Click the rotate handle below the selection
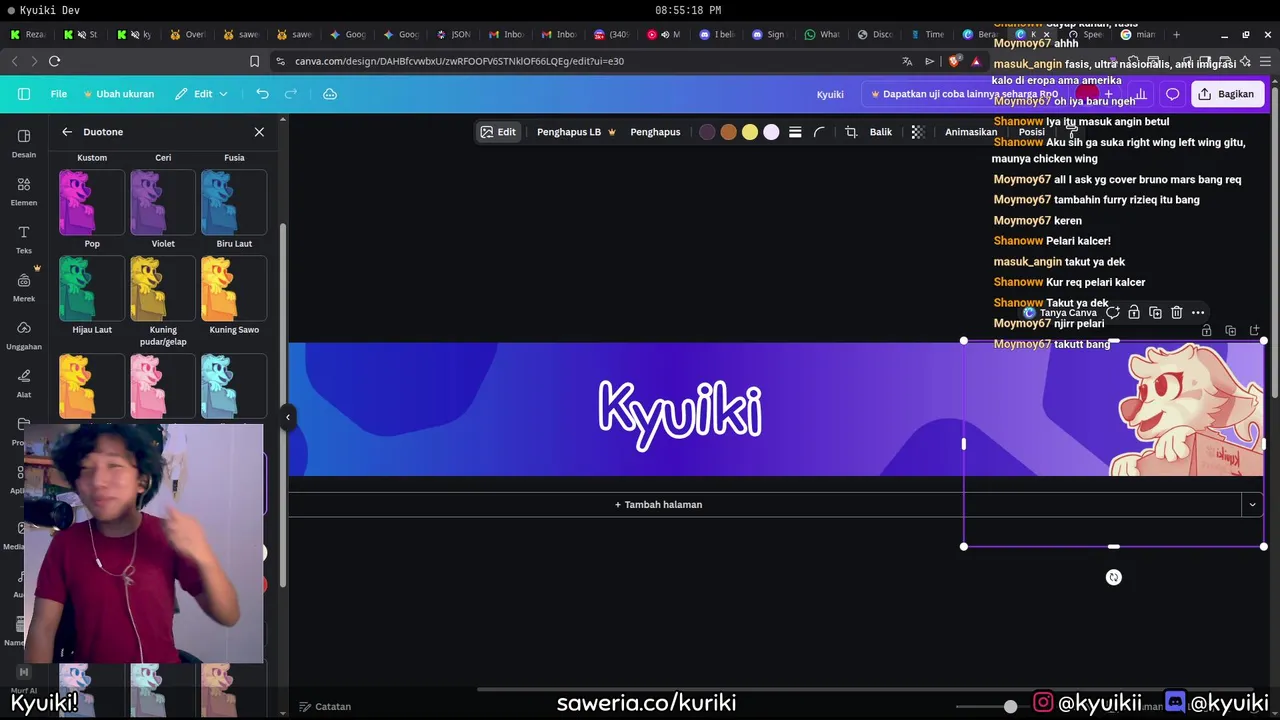Viewport: 1280px width, 720px height. [x=1114, y=577]
